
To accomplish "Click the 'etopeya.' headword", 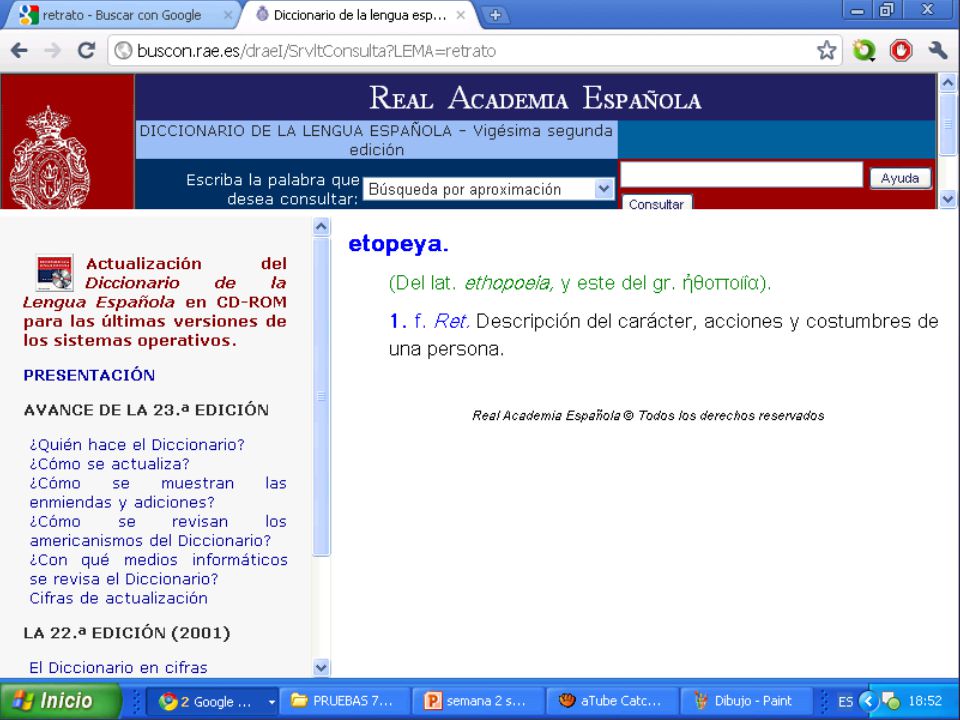I will [x=399, y=244].
